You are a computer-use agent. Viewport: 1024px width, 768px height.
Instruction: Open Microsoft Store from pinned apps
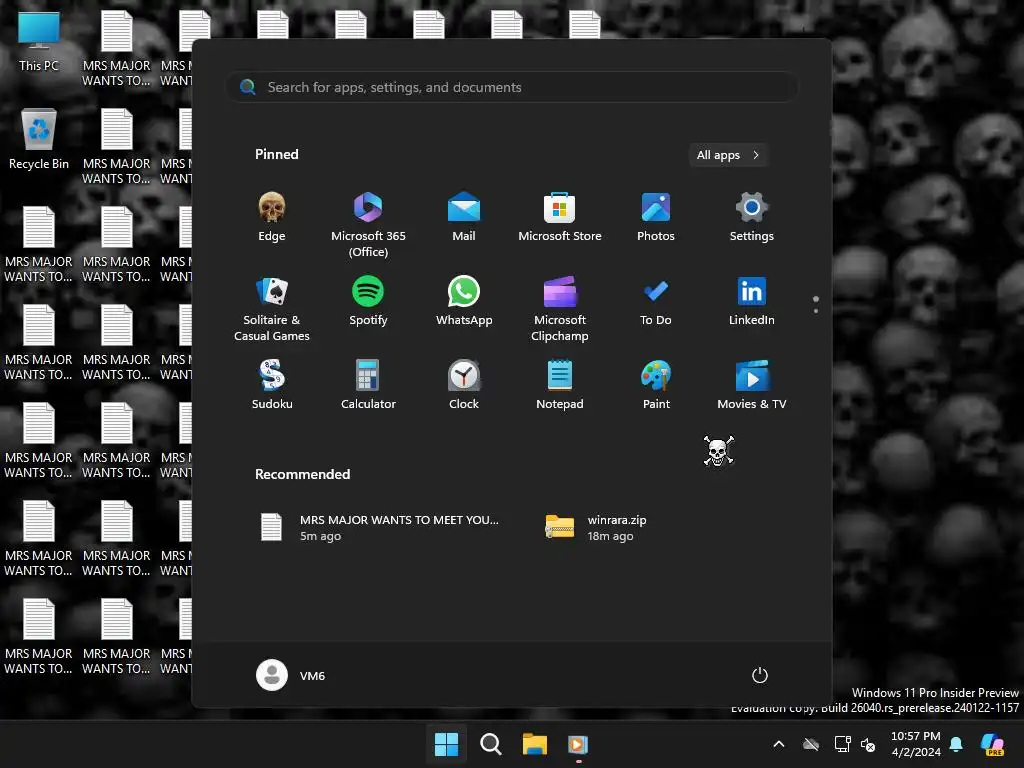560,217
